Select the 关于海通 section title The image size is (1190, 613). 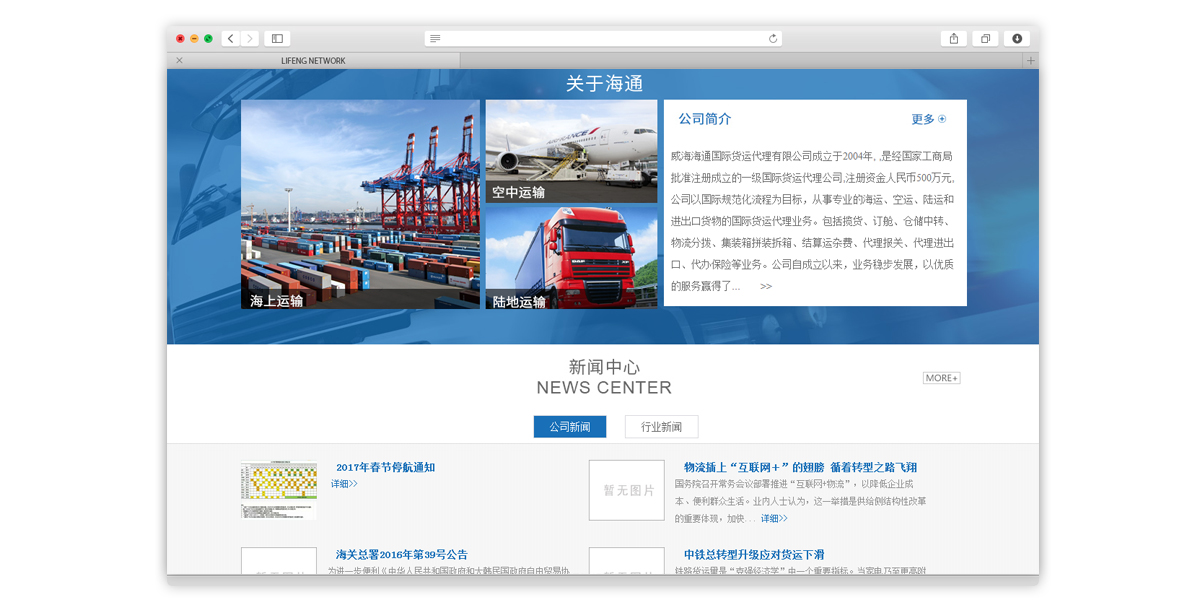pos(604,83)
